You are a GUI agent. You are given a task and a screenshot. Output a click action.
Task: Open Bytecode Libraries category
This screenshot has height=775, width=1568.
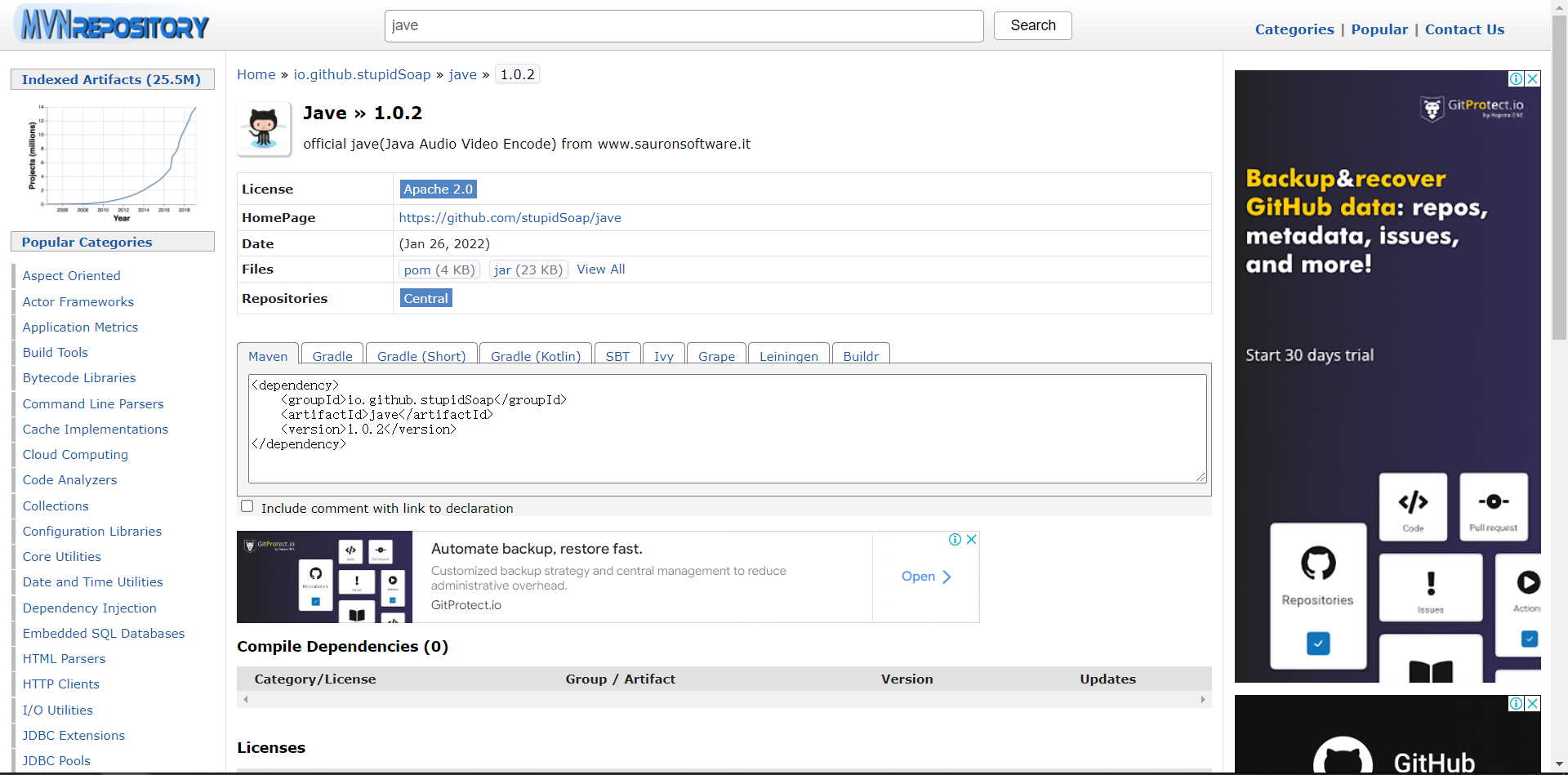79,378
